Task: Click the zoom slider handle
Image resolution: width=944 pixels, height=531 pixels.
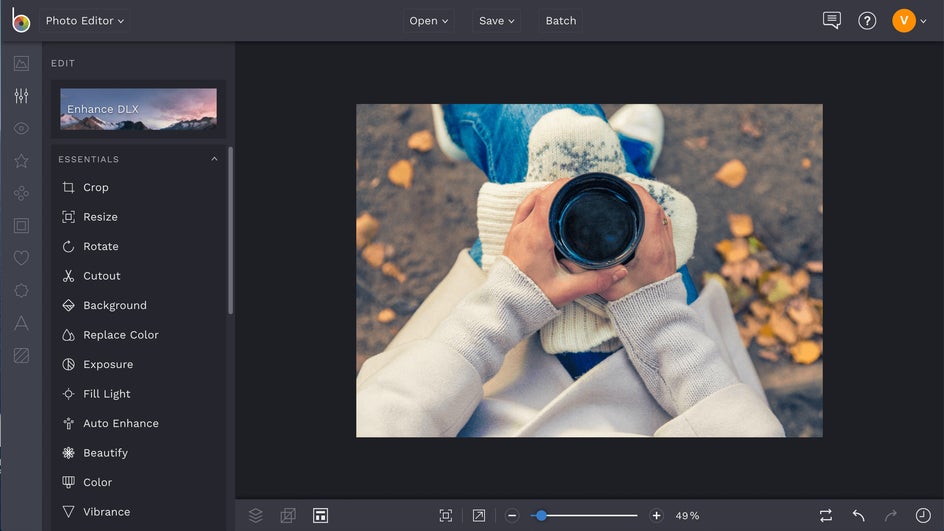Action: (x=541, y=515)
